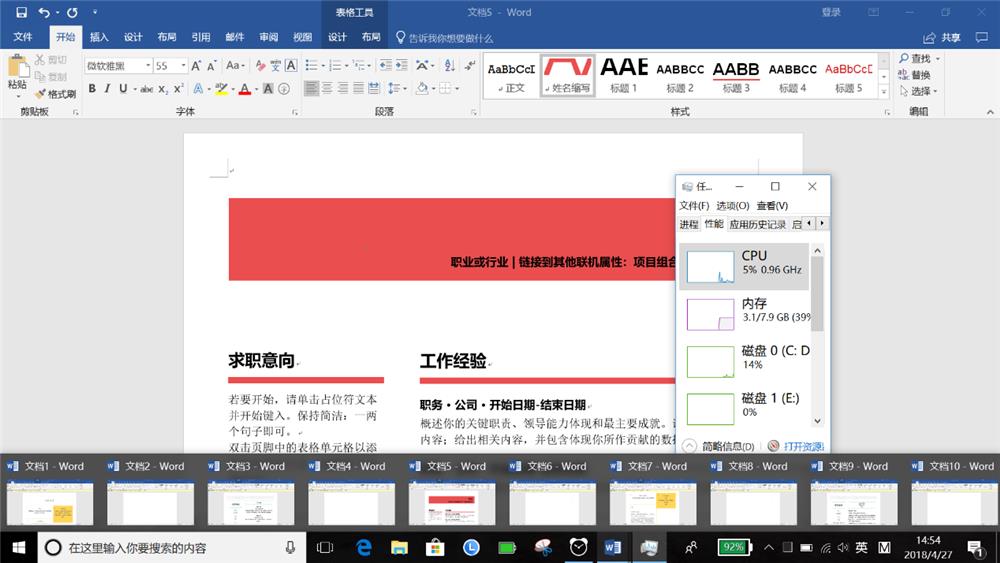
Task: Click the Save icon in the title bar
Action: [x=21, y=13]
